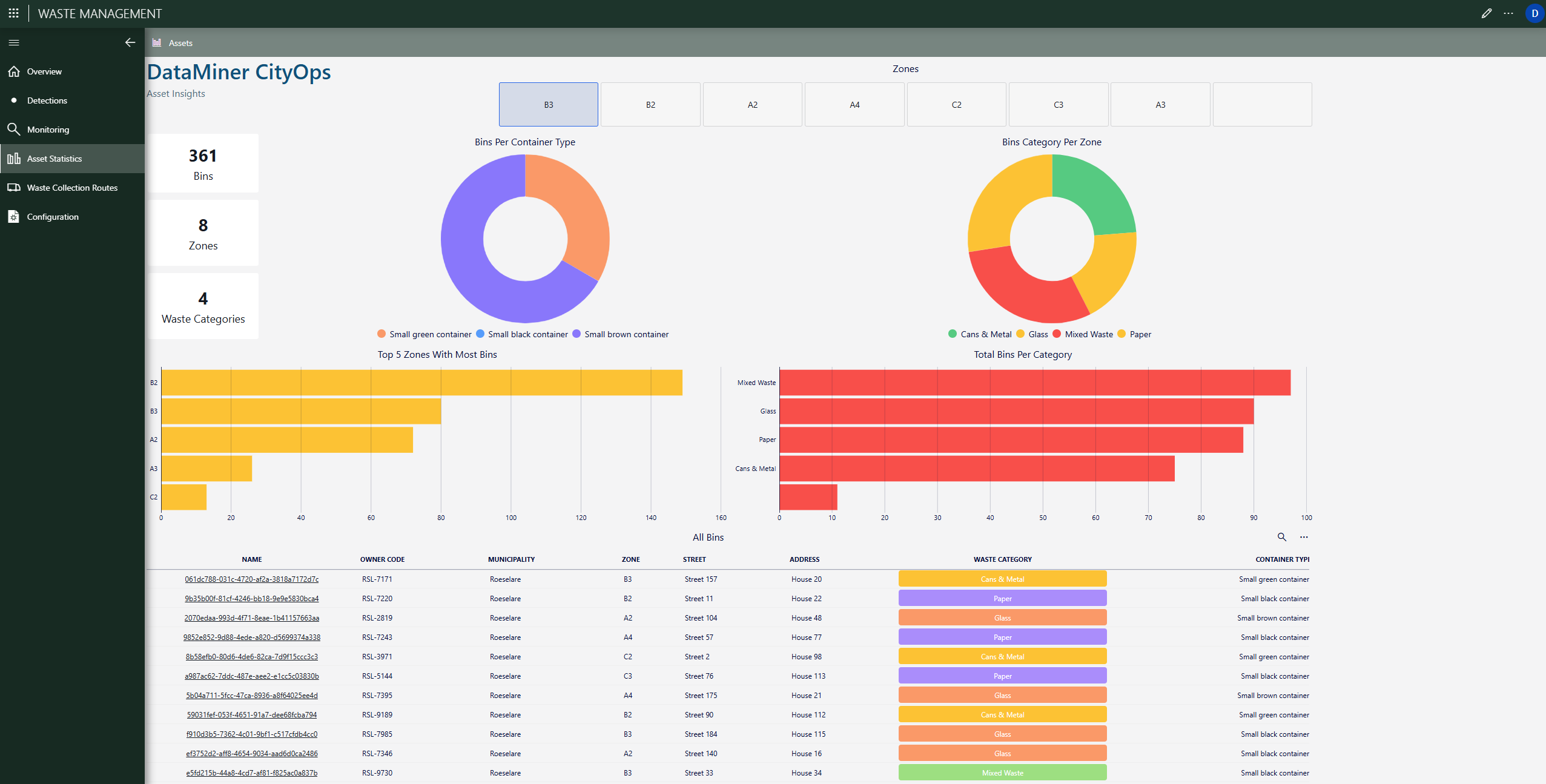The image size is (1546, 784).
Task: Go to Detections page
Action: tap(47, 100)
